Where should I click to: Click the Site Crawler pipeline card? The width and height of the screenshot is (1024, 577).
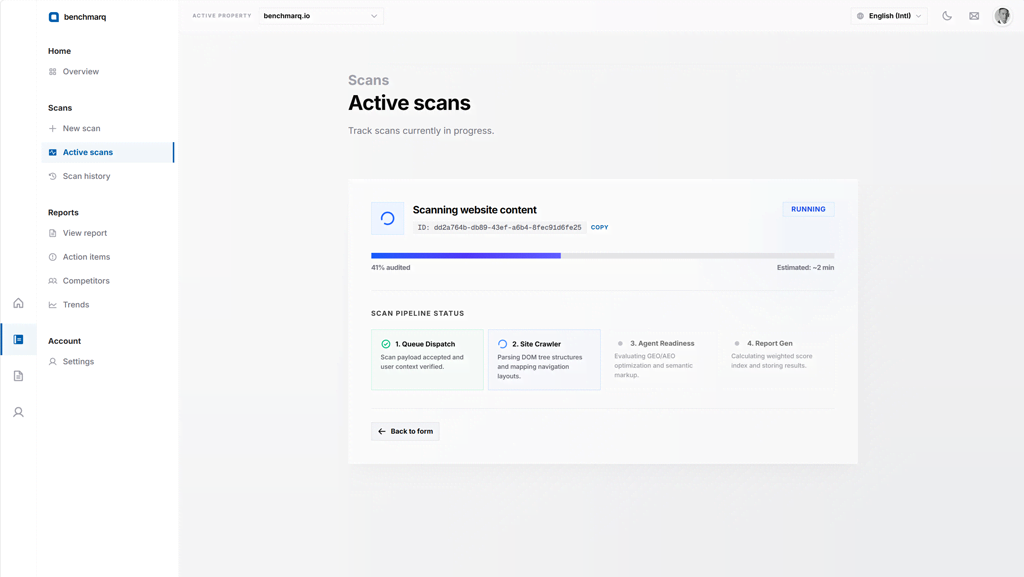tap(544, 360)
